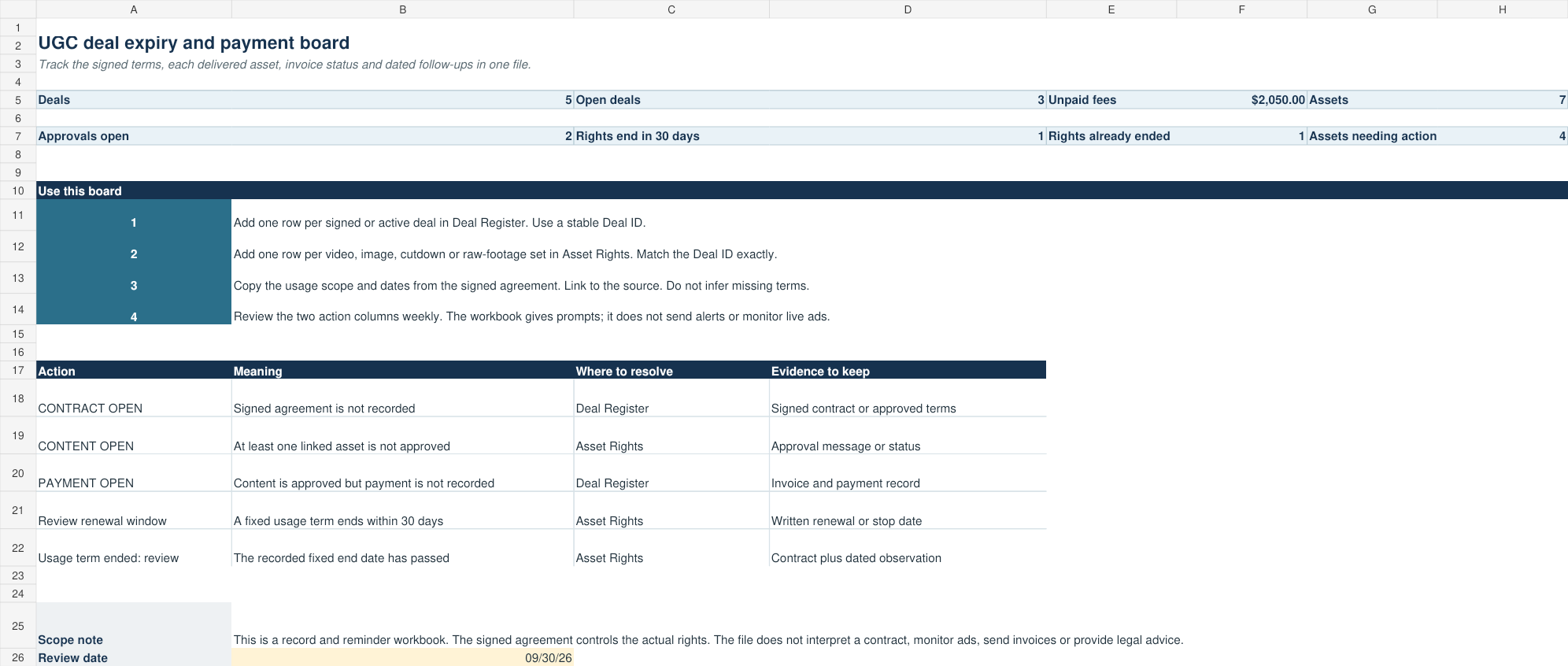Click the 'Where to resolve' header
1568x666 pixels.
click(x=671, y=371)
